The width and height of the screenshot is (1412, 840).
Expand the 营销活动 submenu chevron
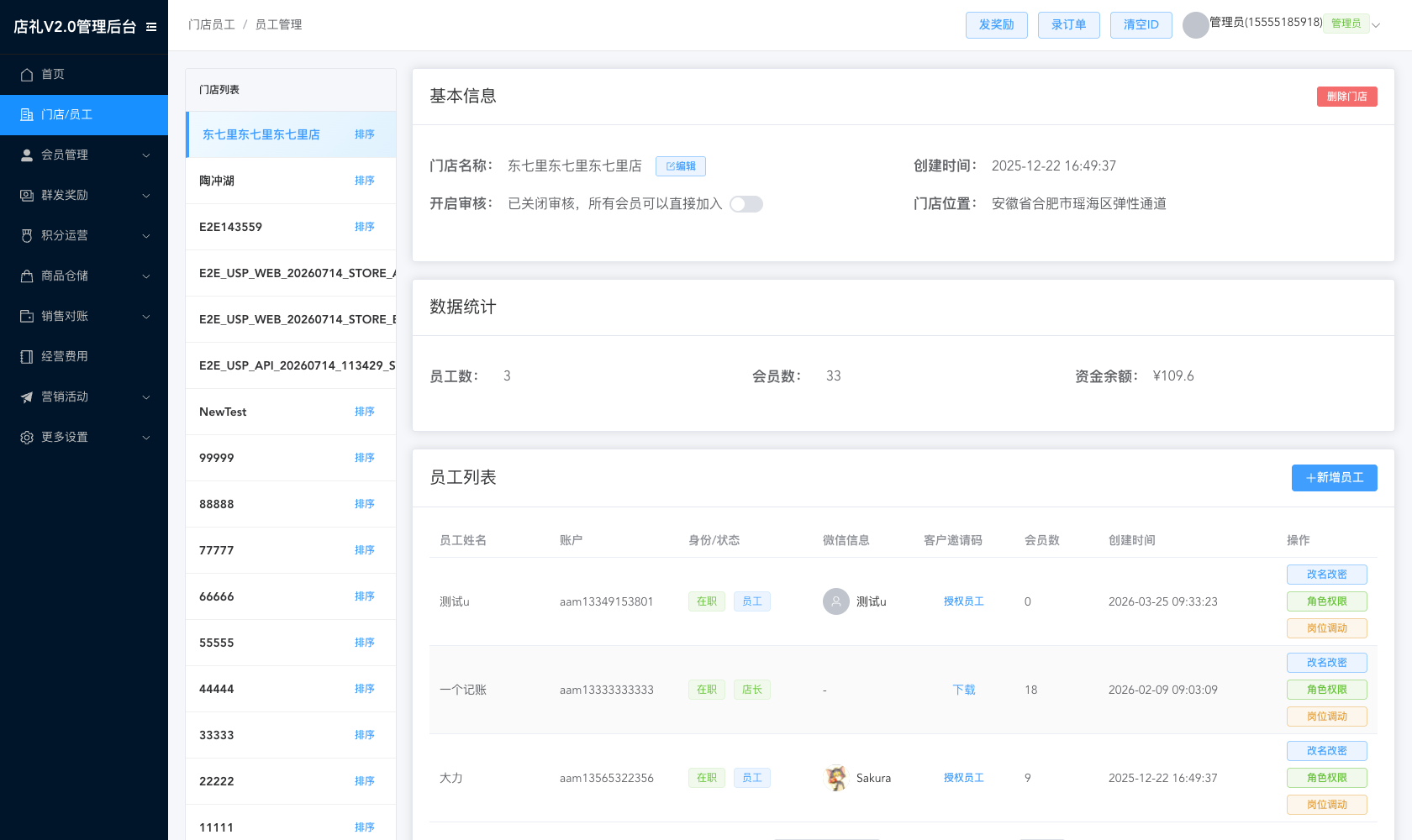pos(146,397)
